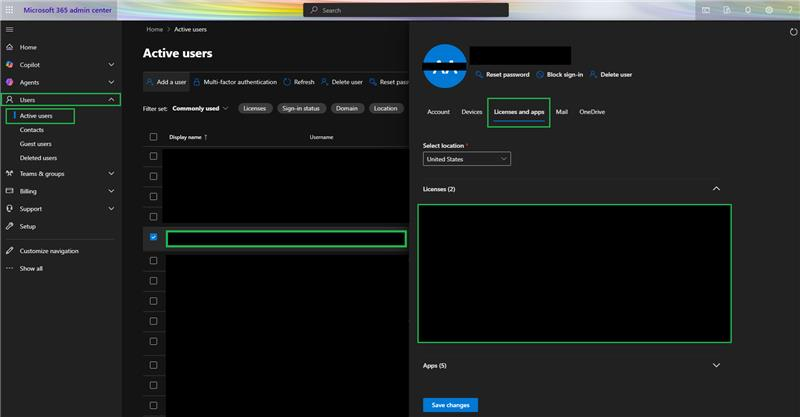Click the blue user avatar circle
The width and height of the screenshot is (800, 417).
coord(445,66)
